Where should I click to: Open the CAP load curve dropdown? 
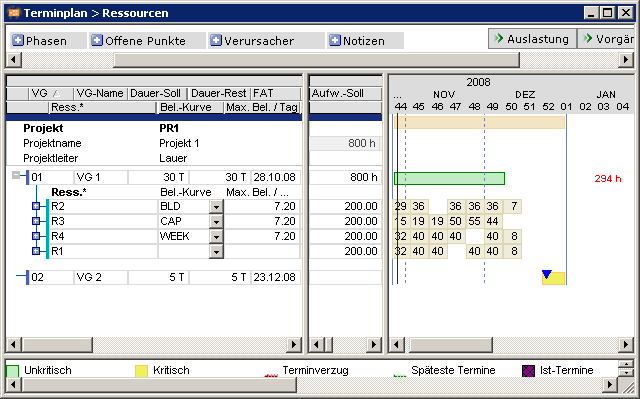click(216, 221)
